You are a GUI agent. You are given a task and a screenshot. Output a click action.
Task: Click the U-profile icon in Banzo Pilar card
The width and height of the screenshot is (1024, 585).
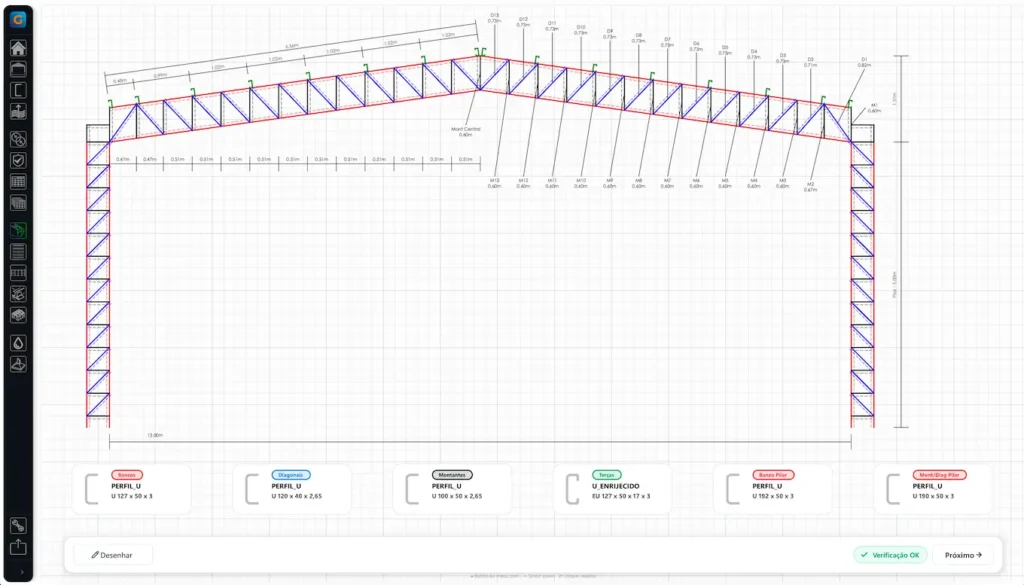pyautogui.click(x=733, y=490)
